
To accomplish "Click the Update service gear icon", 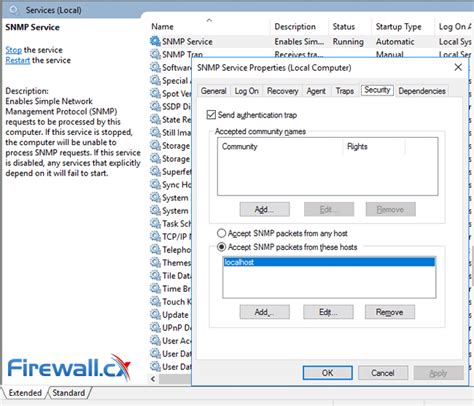I will pyautogui.click(x=155, y=314).
